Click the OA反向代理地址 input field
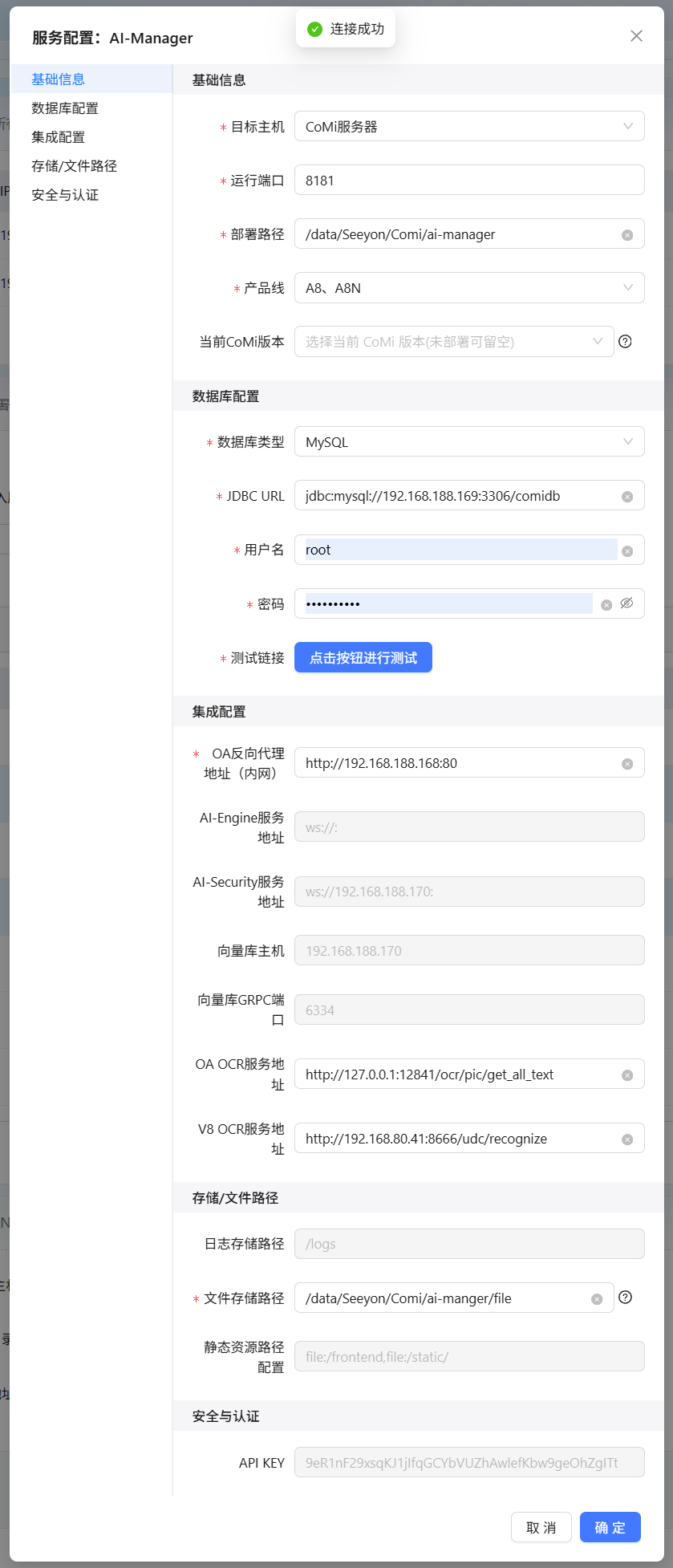 (469, 763)
